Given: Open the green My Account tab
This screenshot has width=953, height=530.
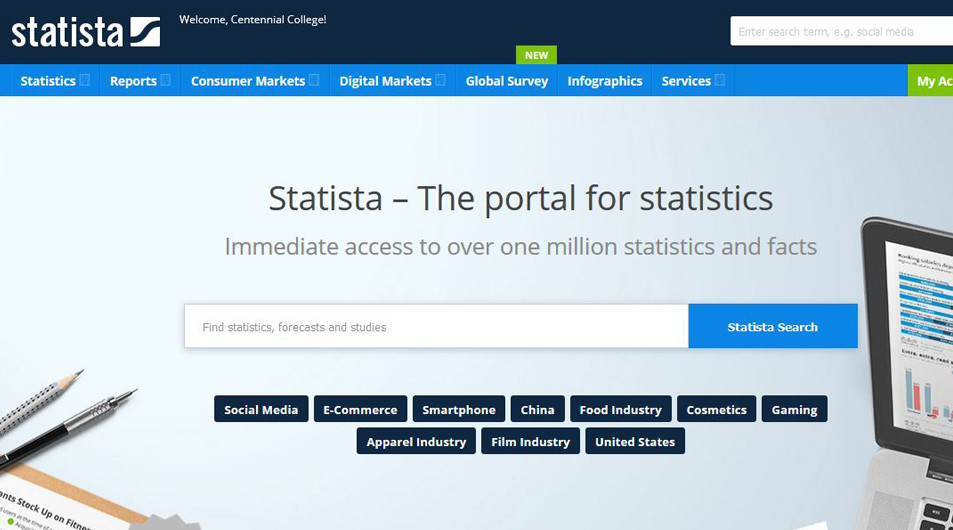Looking at the screenshot, I should point(931,81).
